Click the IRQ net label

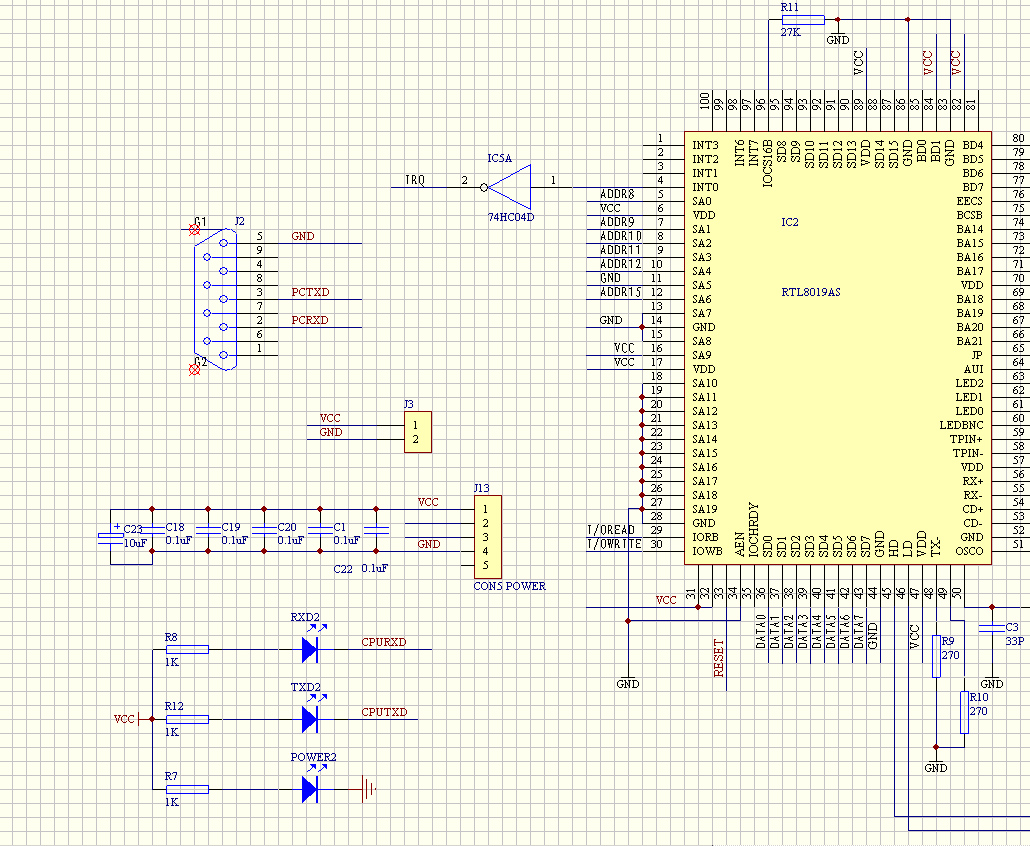[415, 180]
